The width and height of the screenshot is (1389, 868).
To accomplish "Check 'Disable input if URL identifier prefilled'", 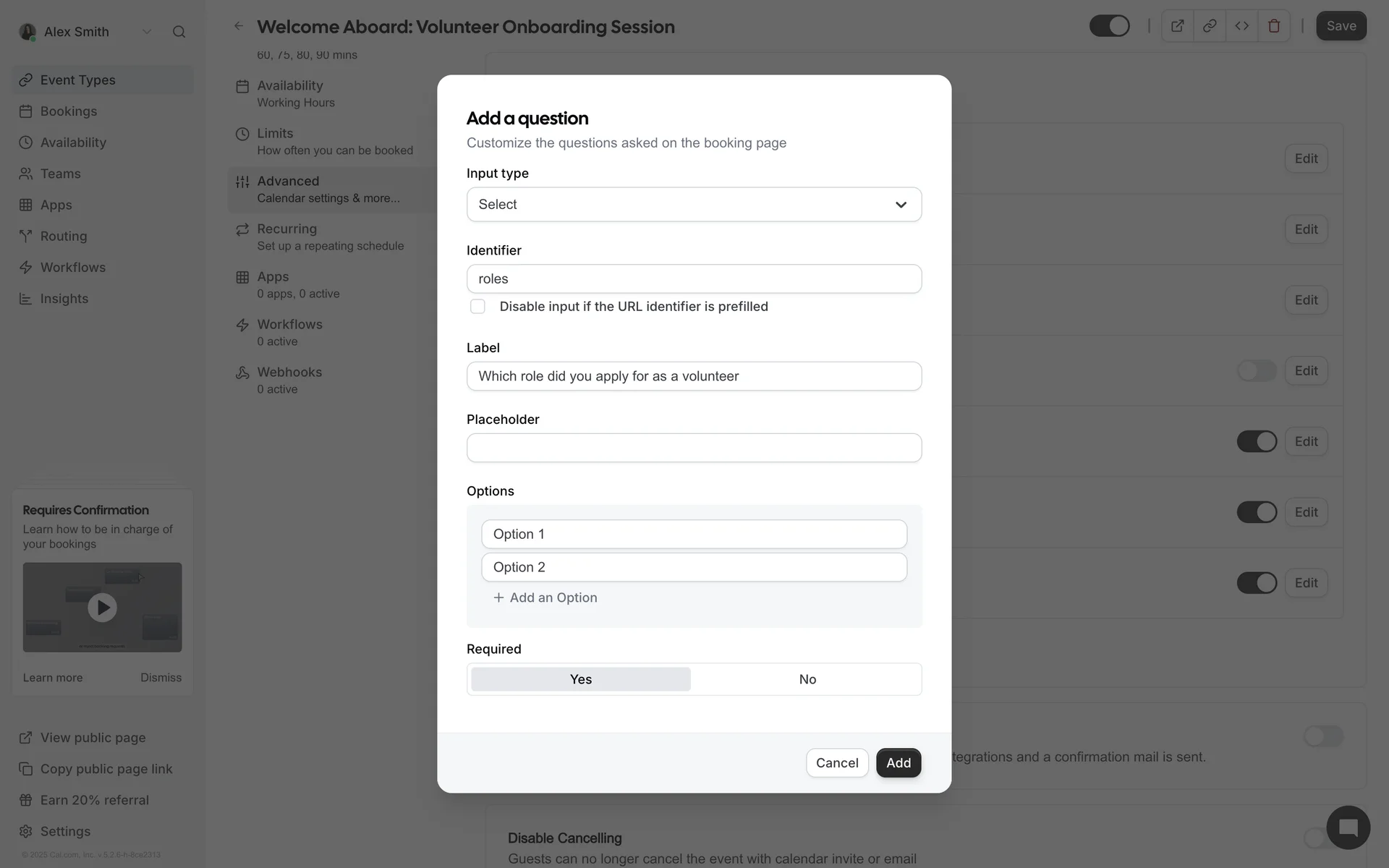I will click(477, 307).
